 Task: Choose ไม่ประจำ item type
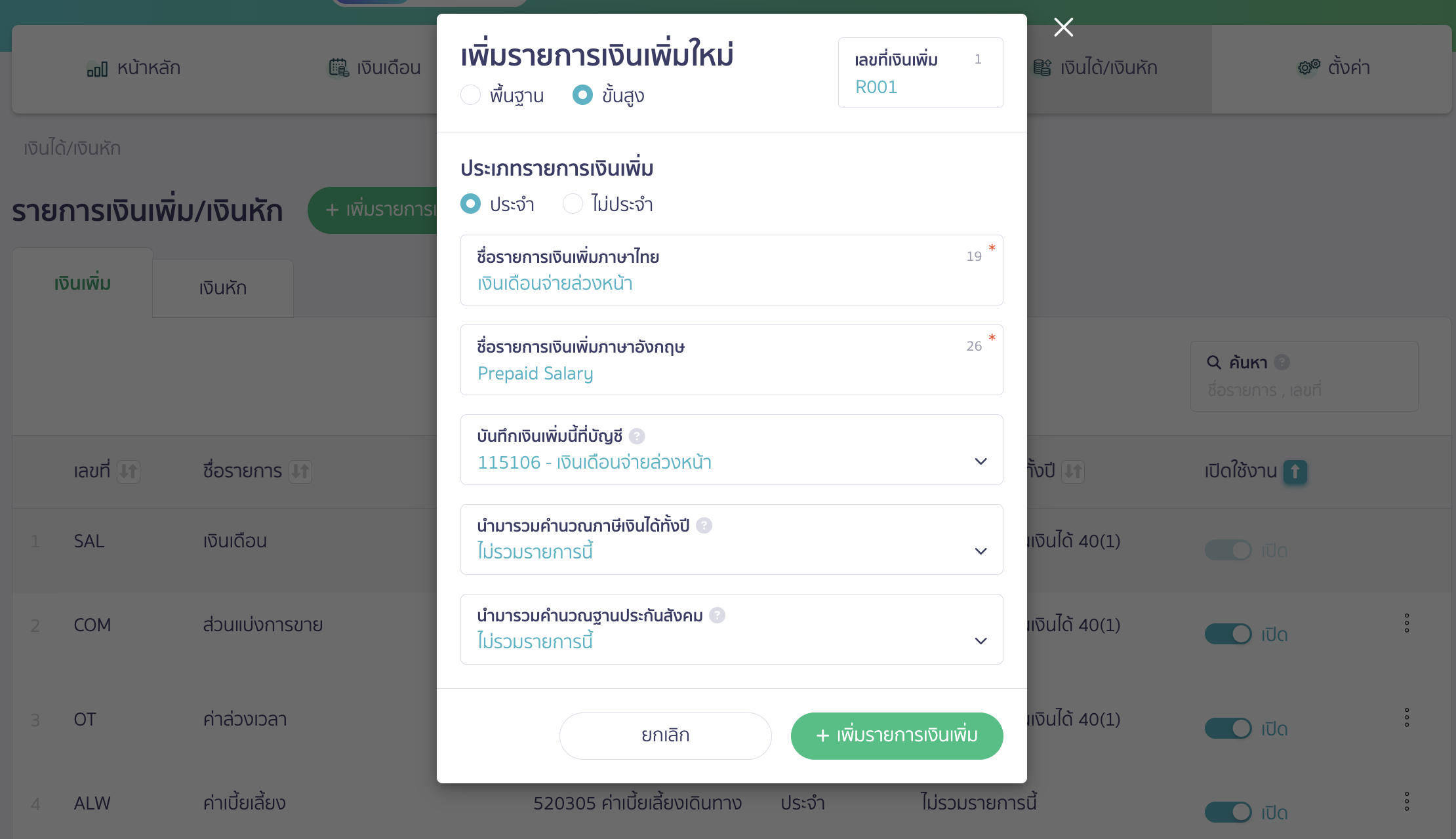point(573,203)
